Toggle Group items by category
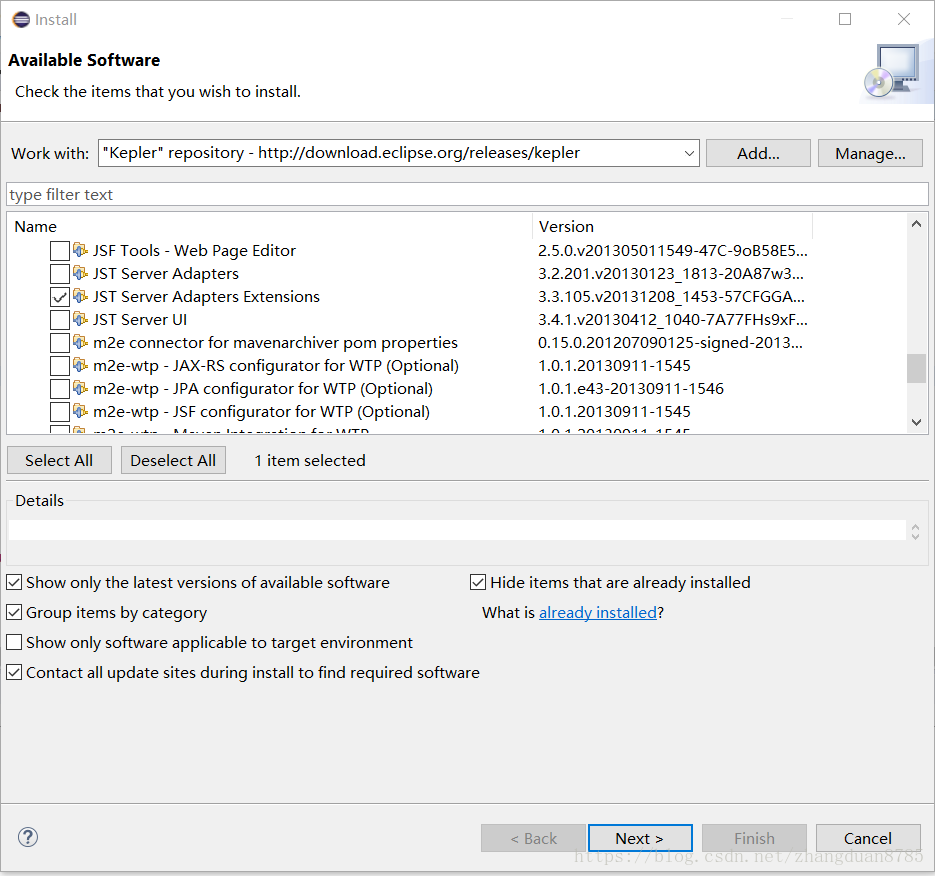Image resolution: width=935 pixels, height=876 pixels. [x=14, y=612]
